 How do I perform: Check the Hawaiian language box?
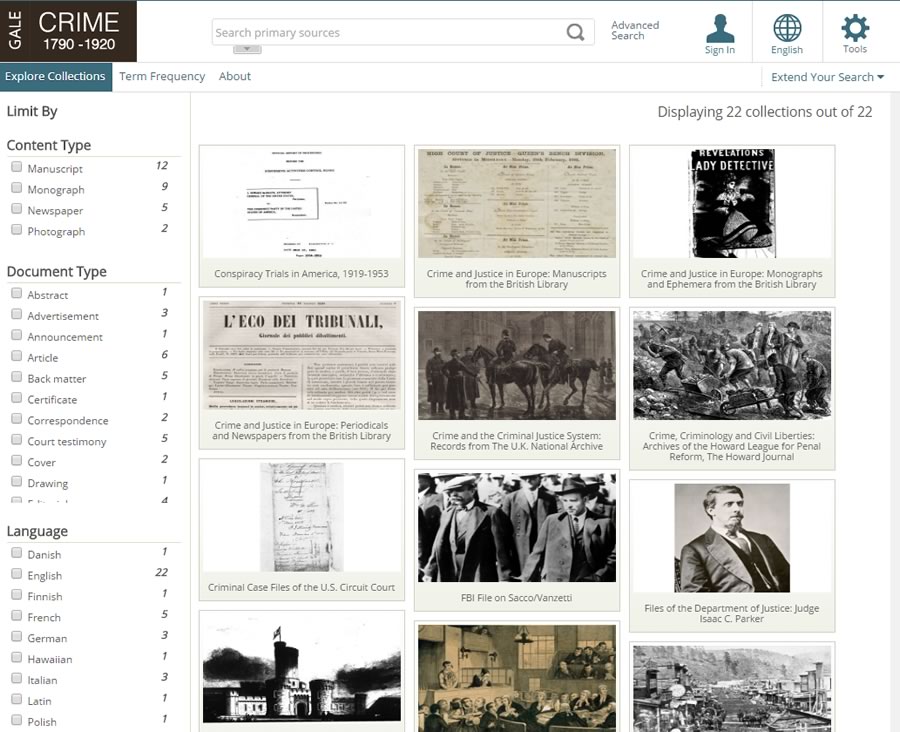(x=17, y=657)
